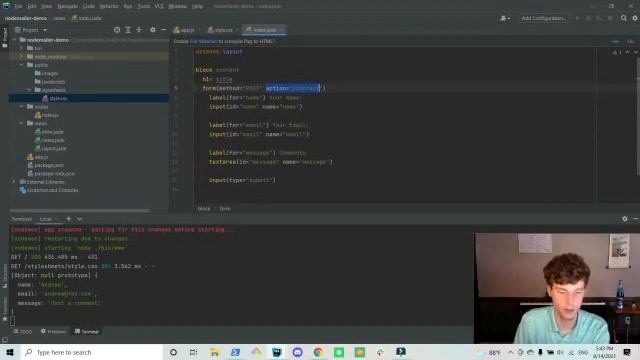Open the VCS menu
Viewport: 640px width, 360px height.
pyautogui.click(x=159, y=6)
